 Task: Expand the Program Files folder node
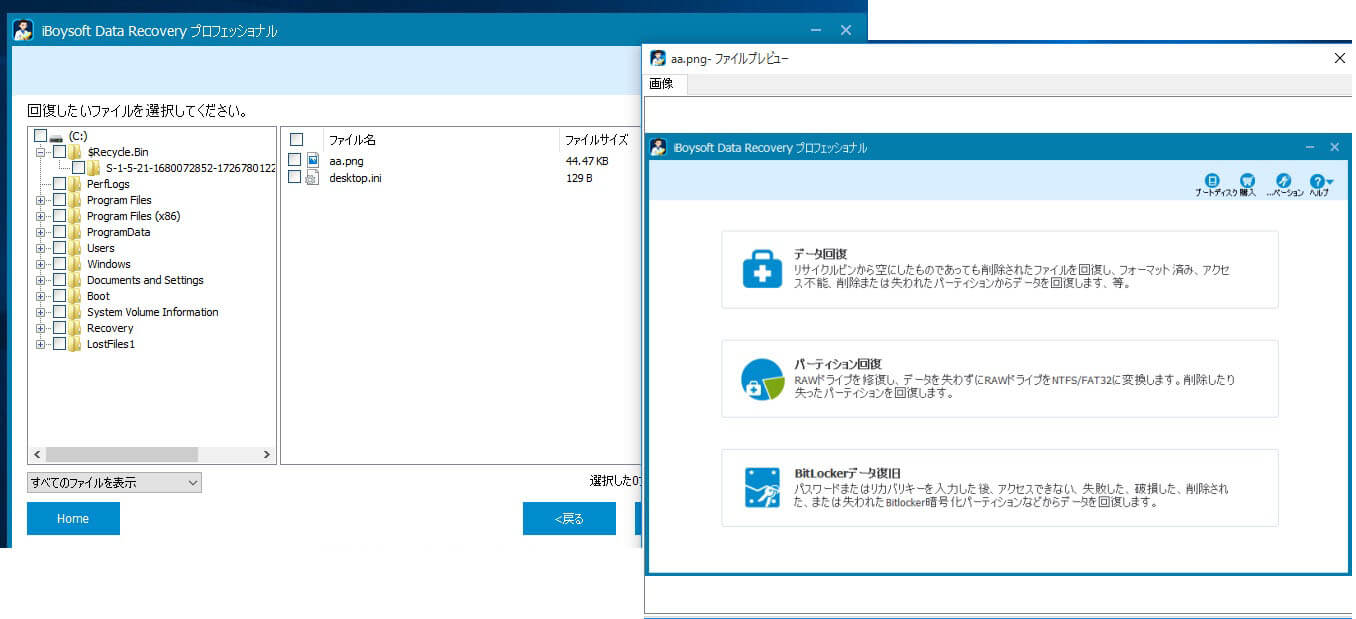[x=41, y=200]
